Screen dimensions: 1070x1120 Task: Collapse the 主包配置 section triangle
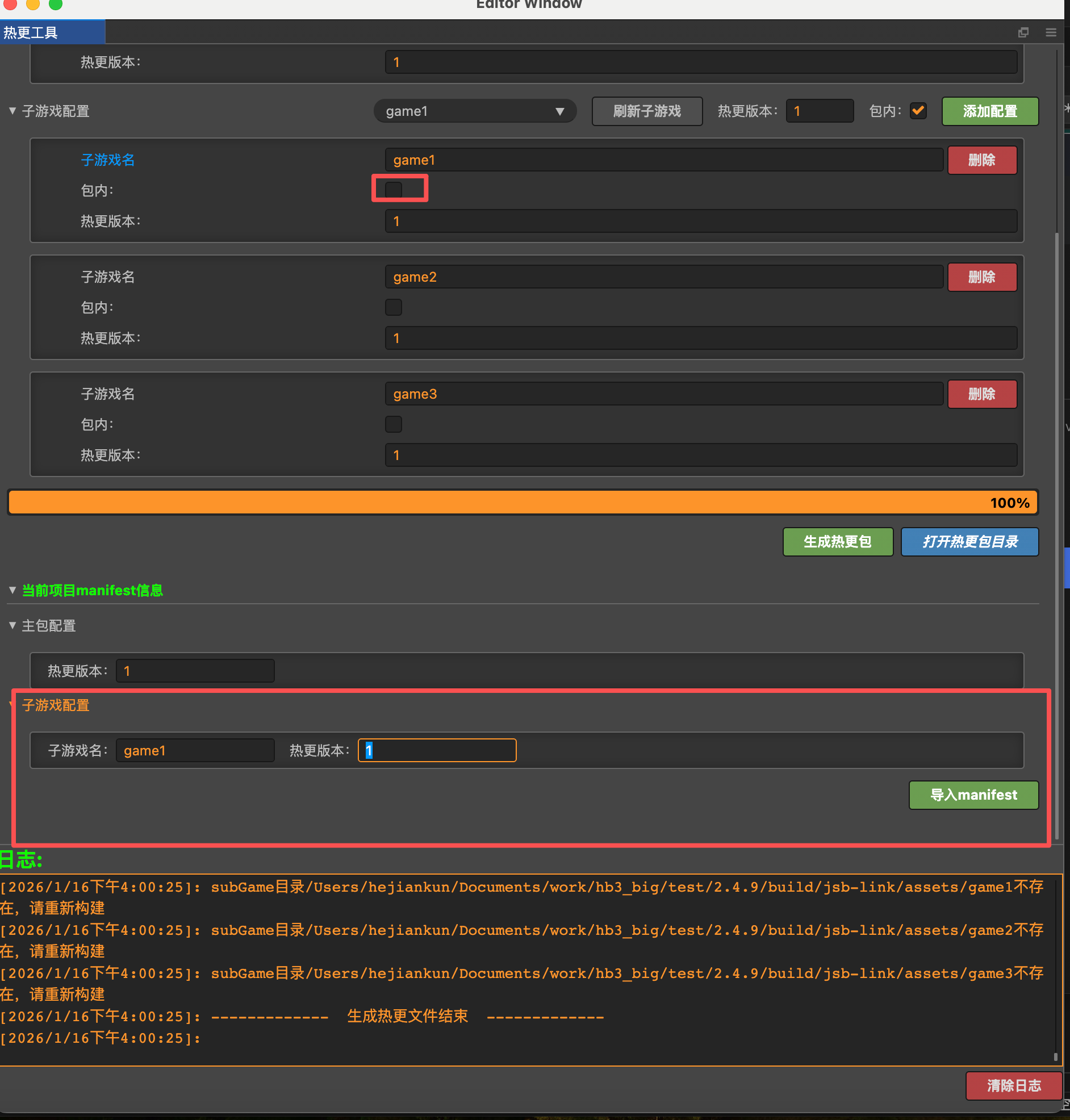[x=12, y=625]
